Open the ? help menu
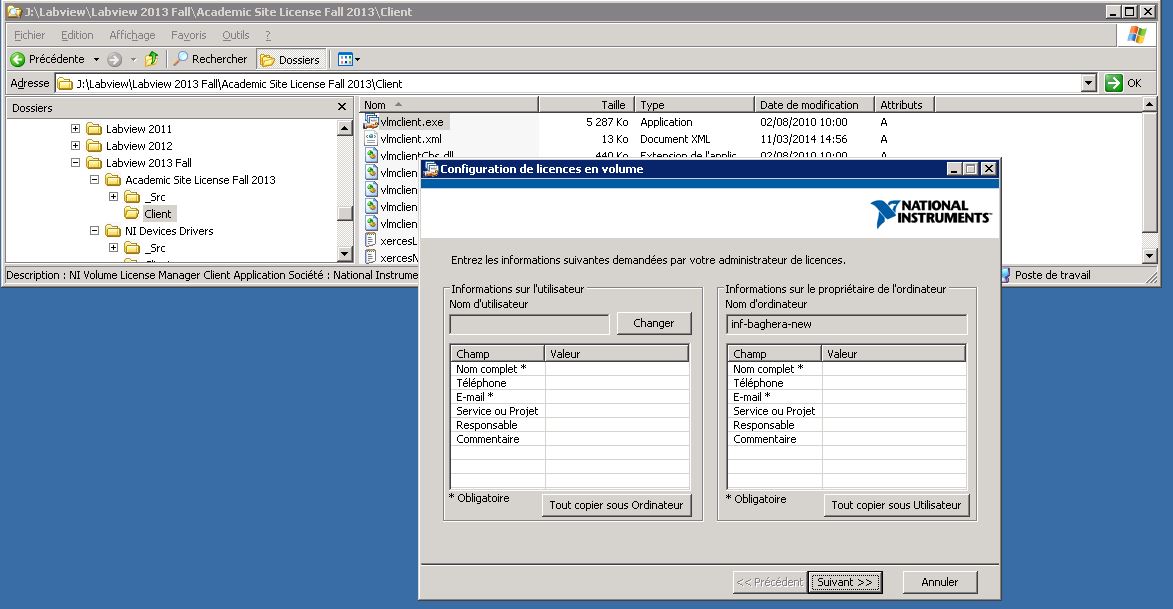The width and height of the screenshot is (1173, 609). [268, 35]
